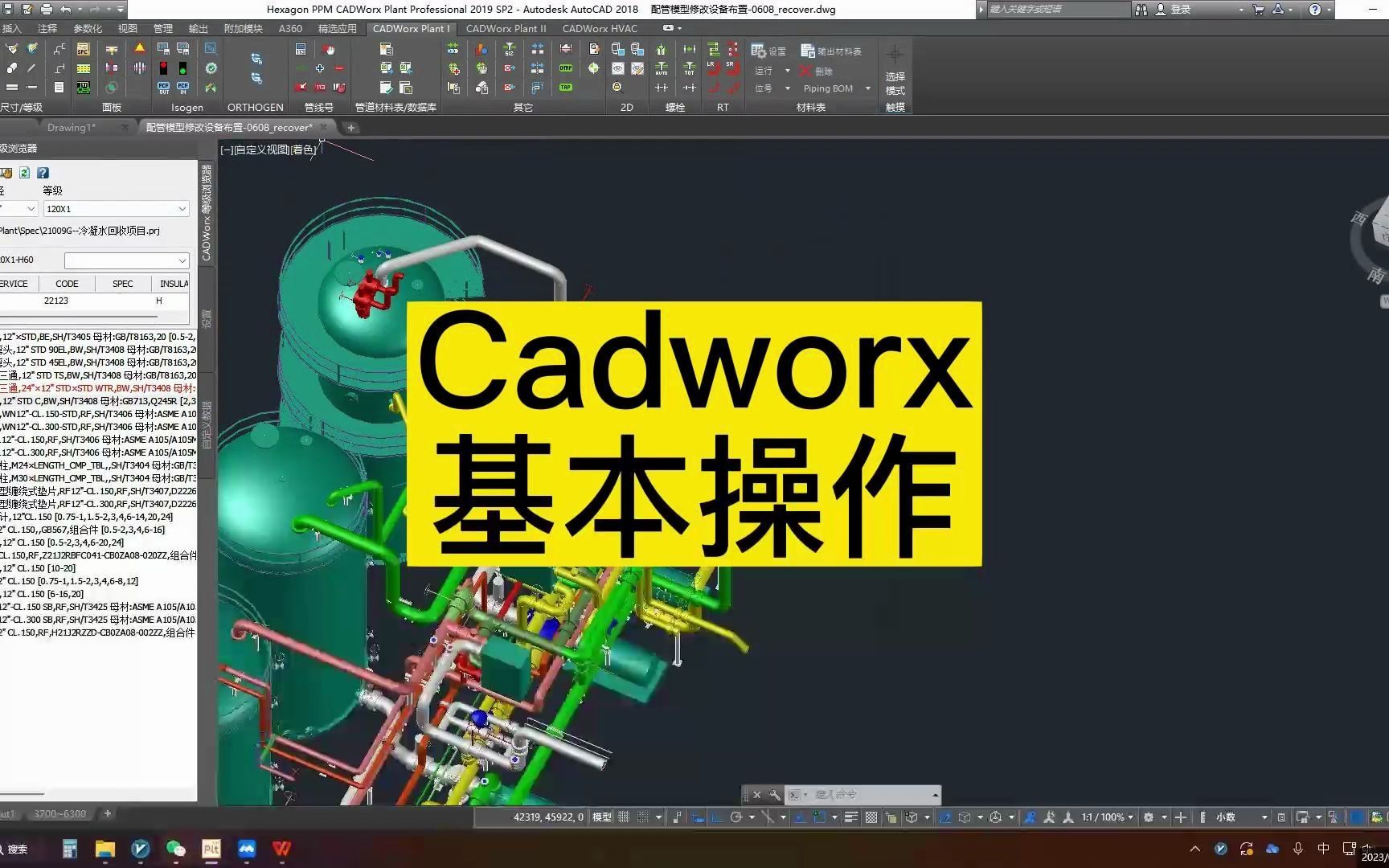Toggle the grid display in status bar
The height and width of the screenshot is (868, 1389).
click(624, 817)
